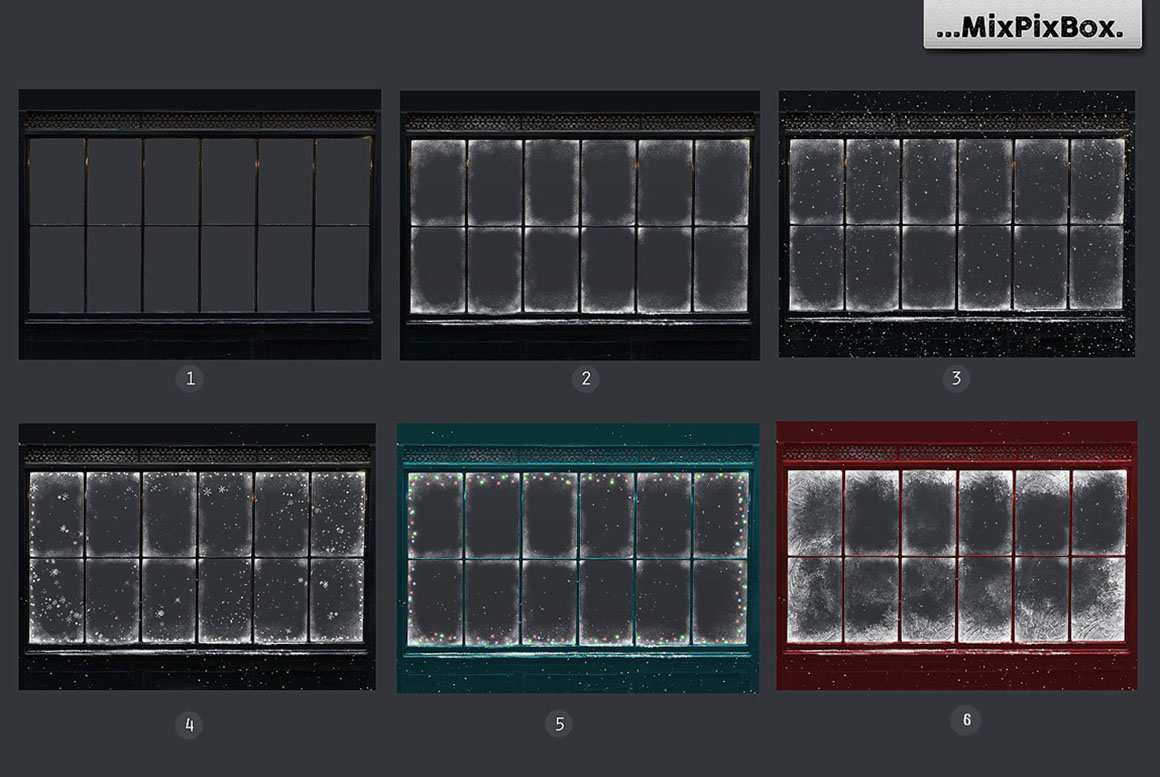Click the number 1 circle badge
Viewport: 1160px width, 777px height.
pyautogui.click(x=189, y=379)
